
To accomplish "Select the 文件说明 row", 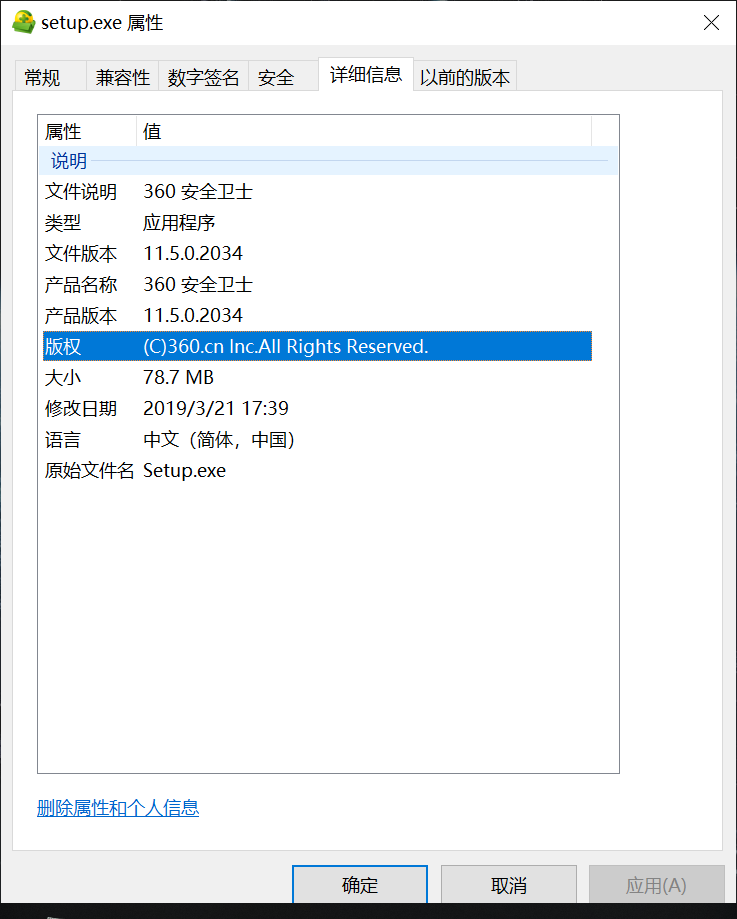I will click(x=317, y=192).
